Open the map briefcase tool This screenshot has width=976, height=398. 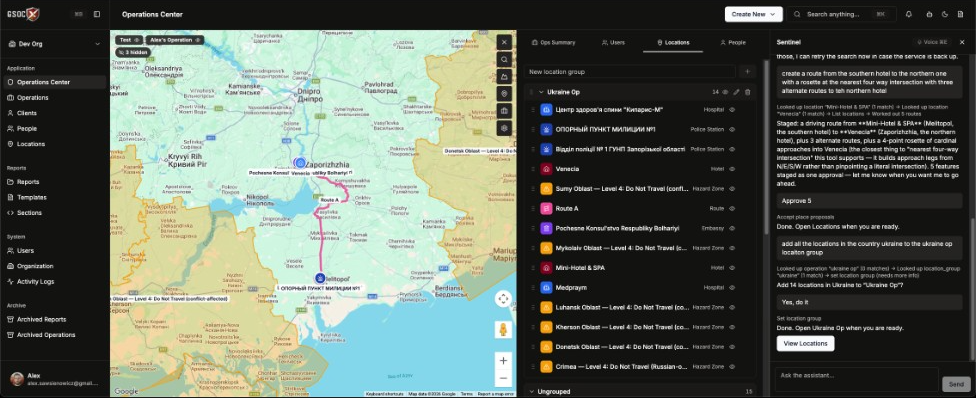coord(504,111)
